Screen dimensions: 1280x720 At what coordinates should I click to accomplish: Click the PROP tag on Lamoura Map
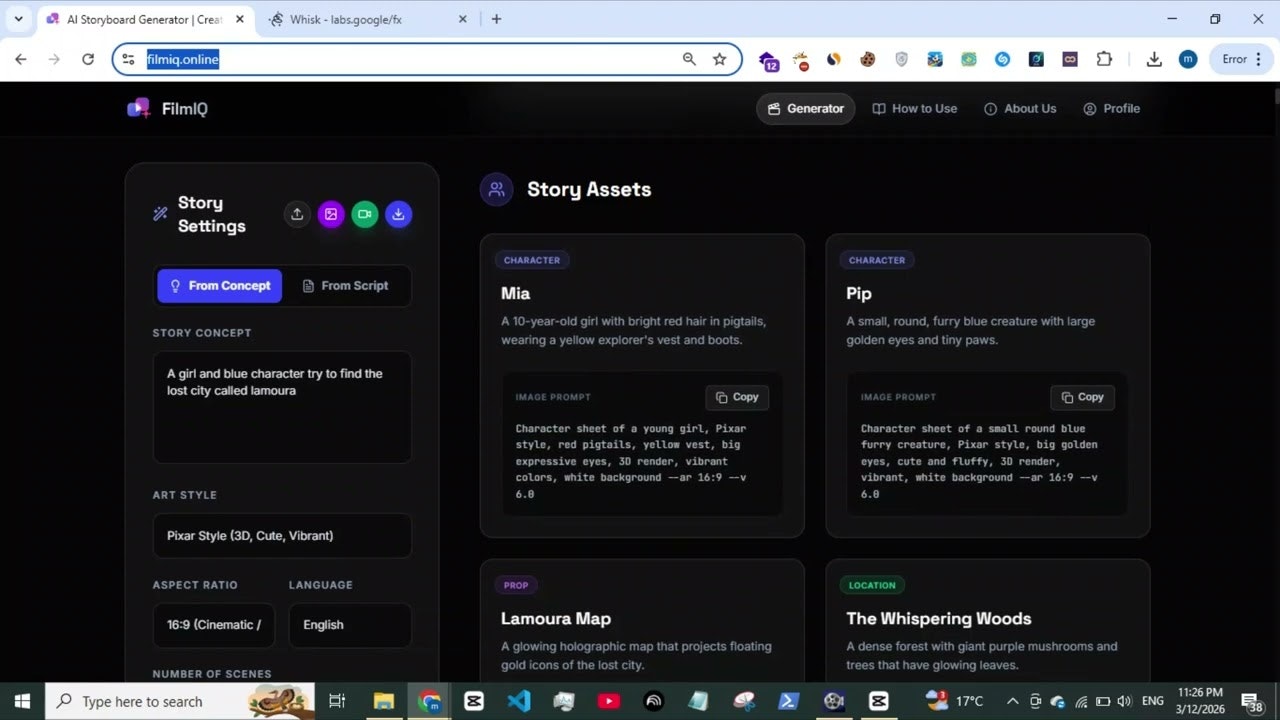(516, 585)
